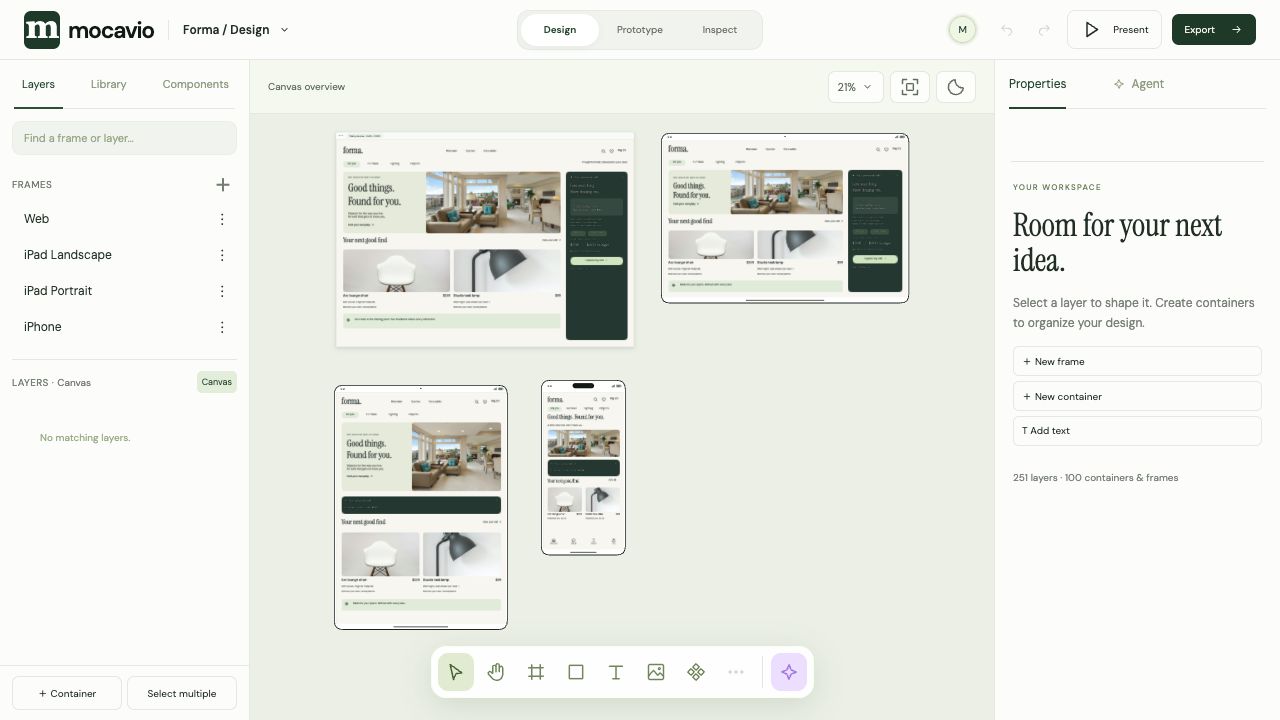The width and height of the screenshot is (1280, 720).
Task: Switch to Inspect mode
Action: [x=720, y=30]
